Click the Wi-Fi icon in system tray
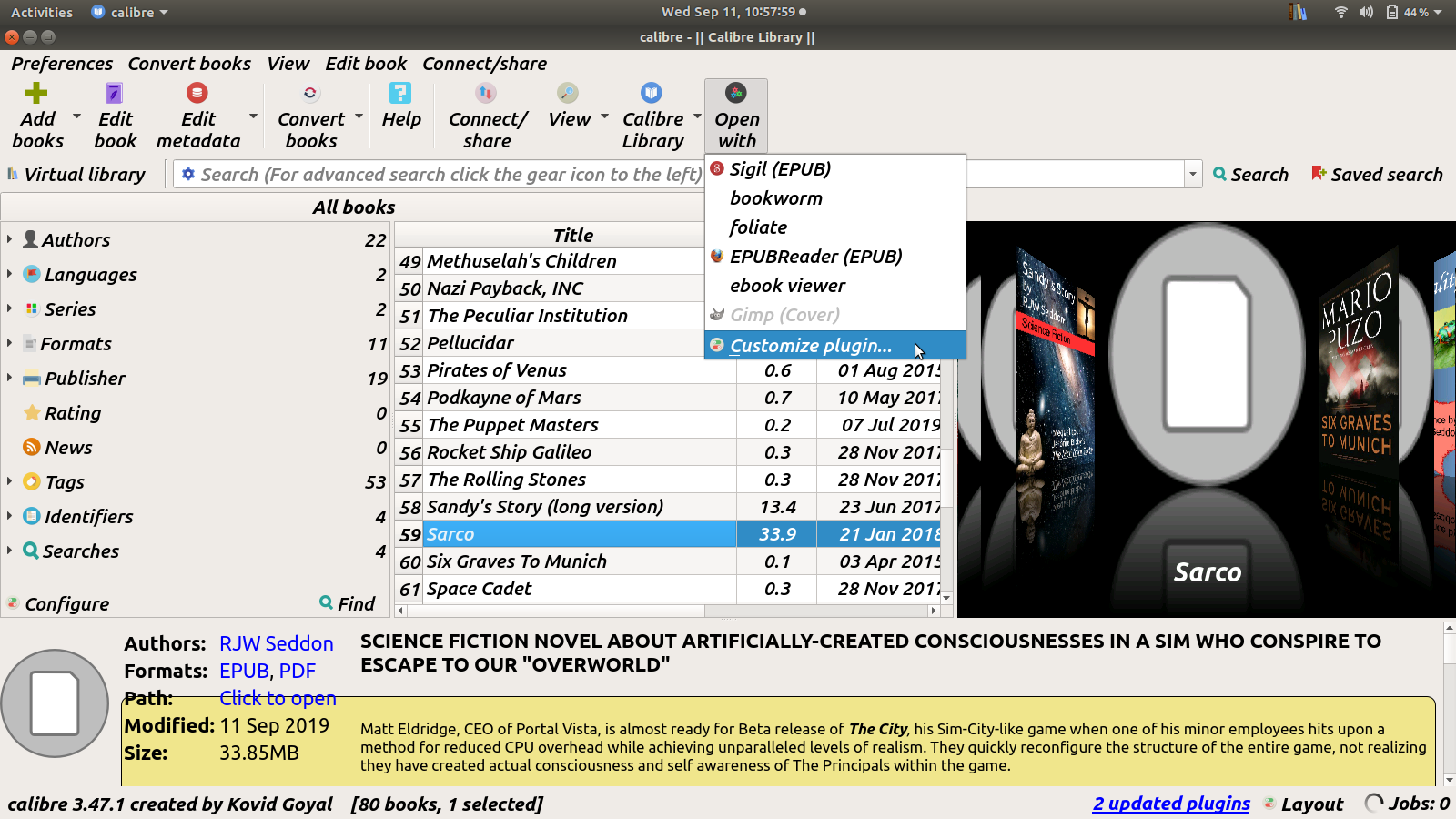This screenshot has width=1456, height=819. 1340,12
